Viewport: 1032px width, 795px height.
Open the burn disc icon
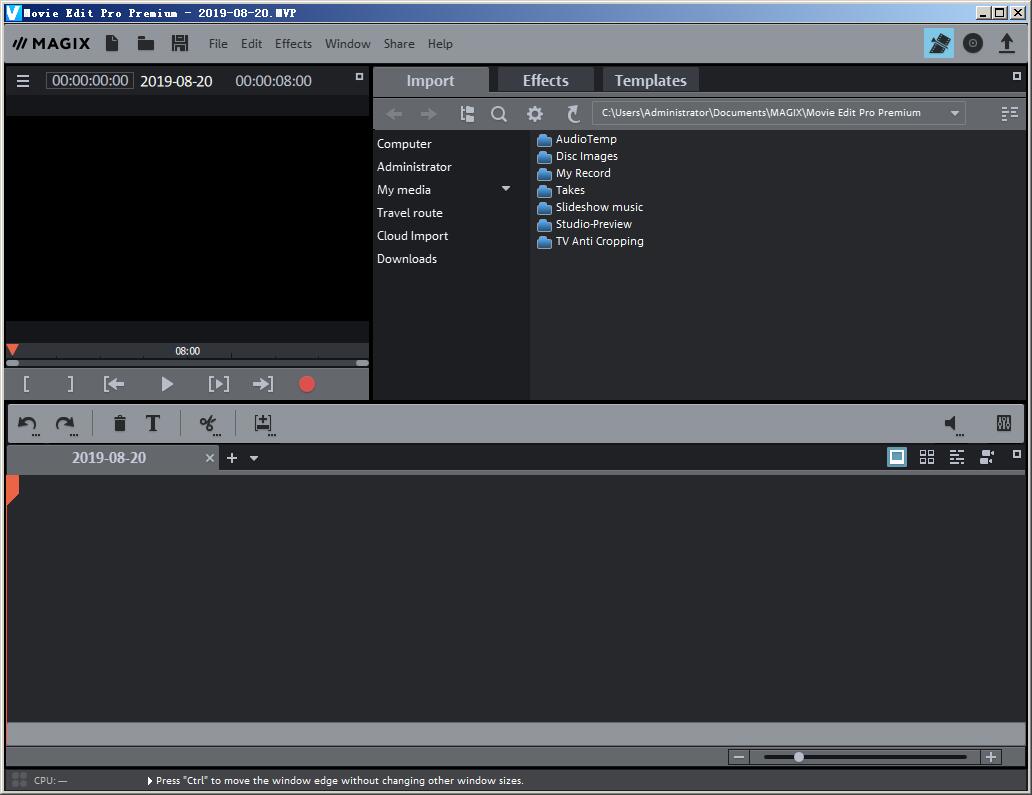973,43
